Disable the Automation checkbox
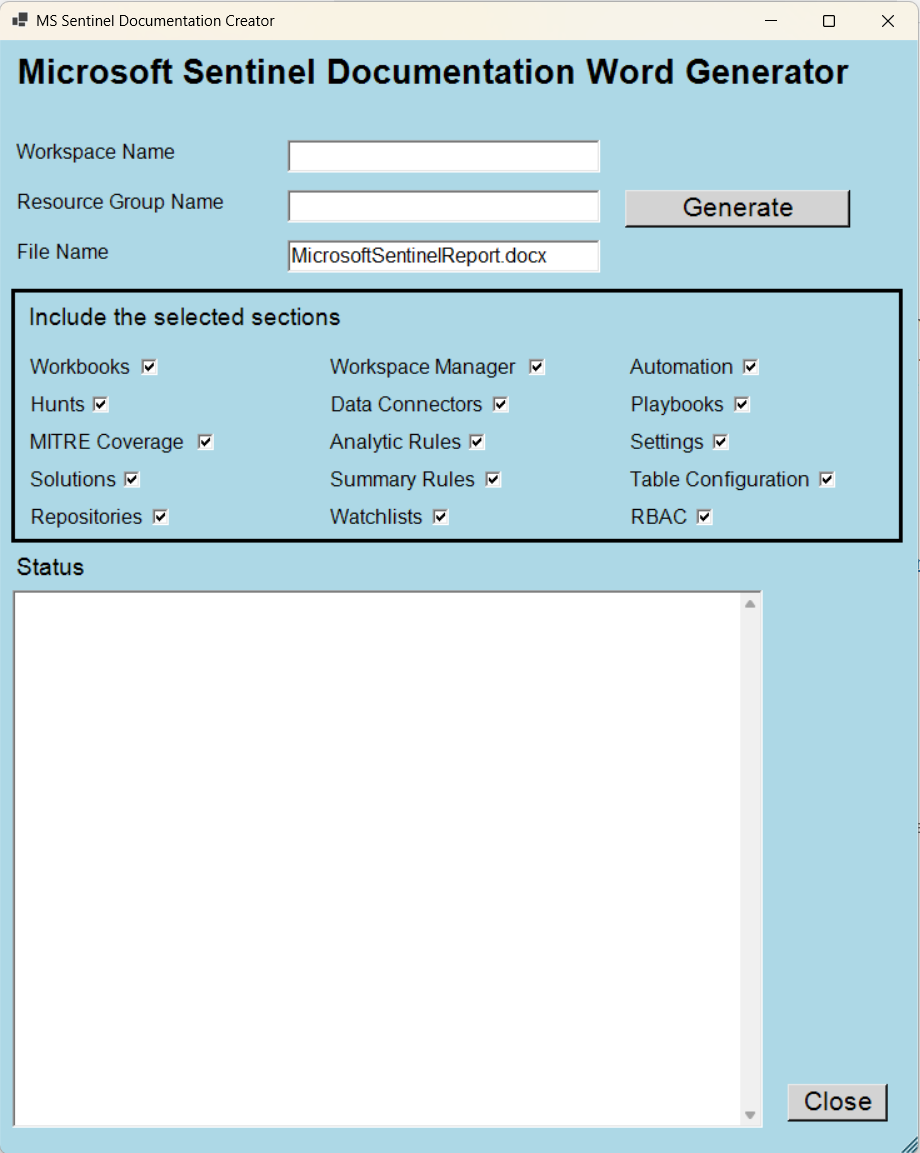This screenshot has height=1153, width=920. [750, 367]
